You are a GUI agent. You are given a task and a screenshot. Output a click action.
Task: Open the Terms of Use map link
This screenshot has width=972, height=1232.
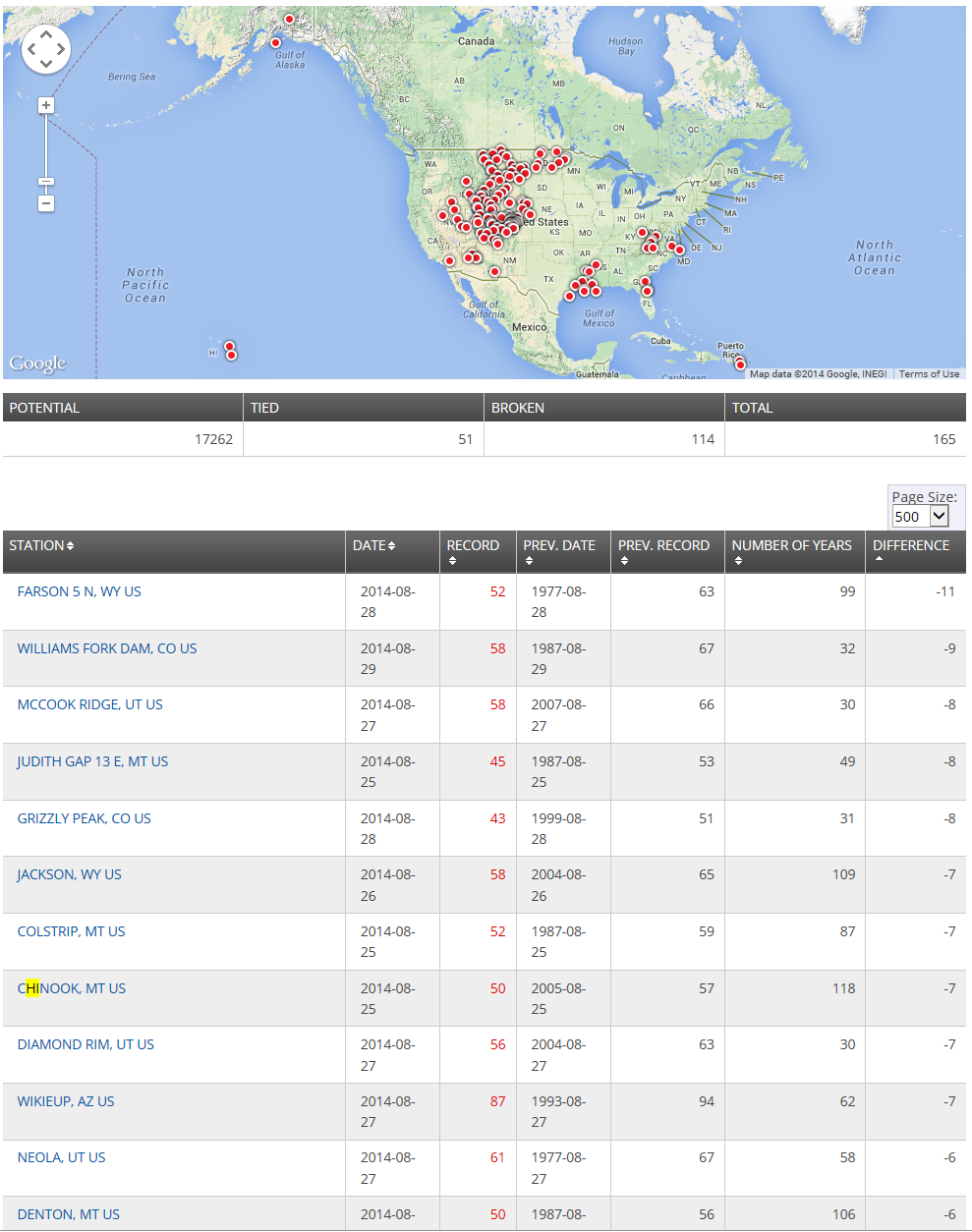click(x=929, y=373)
